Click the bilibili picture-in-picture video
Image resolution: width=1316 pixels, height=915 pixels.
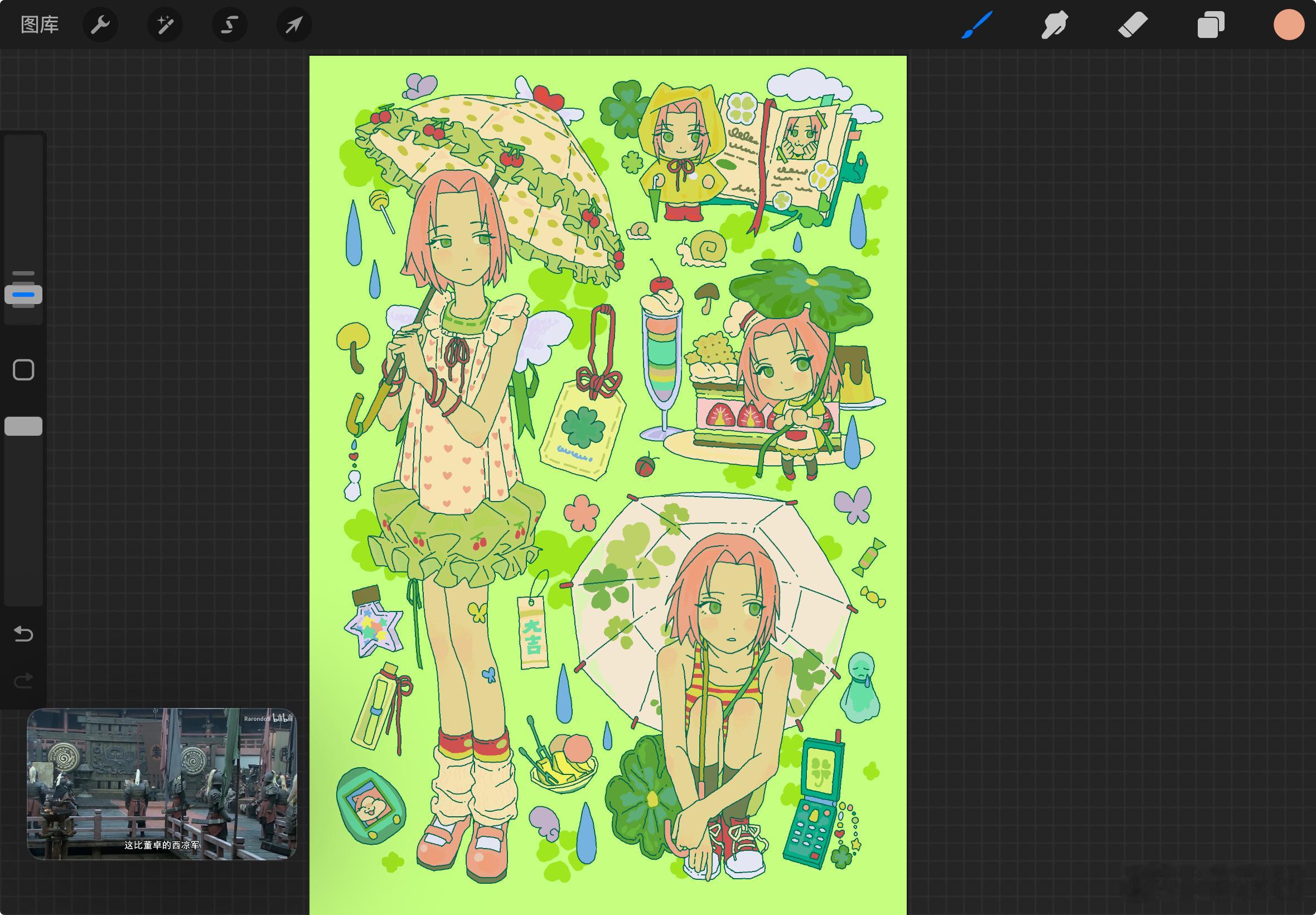(162, 784)
